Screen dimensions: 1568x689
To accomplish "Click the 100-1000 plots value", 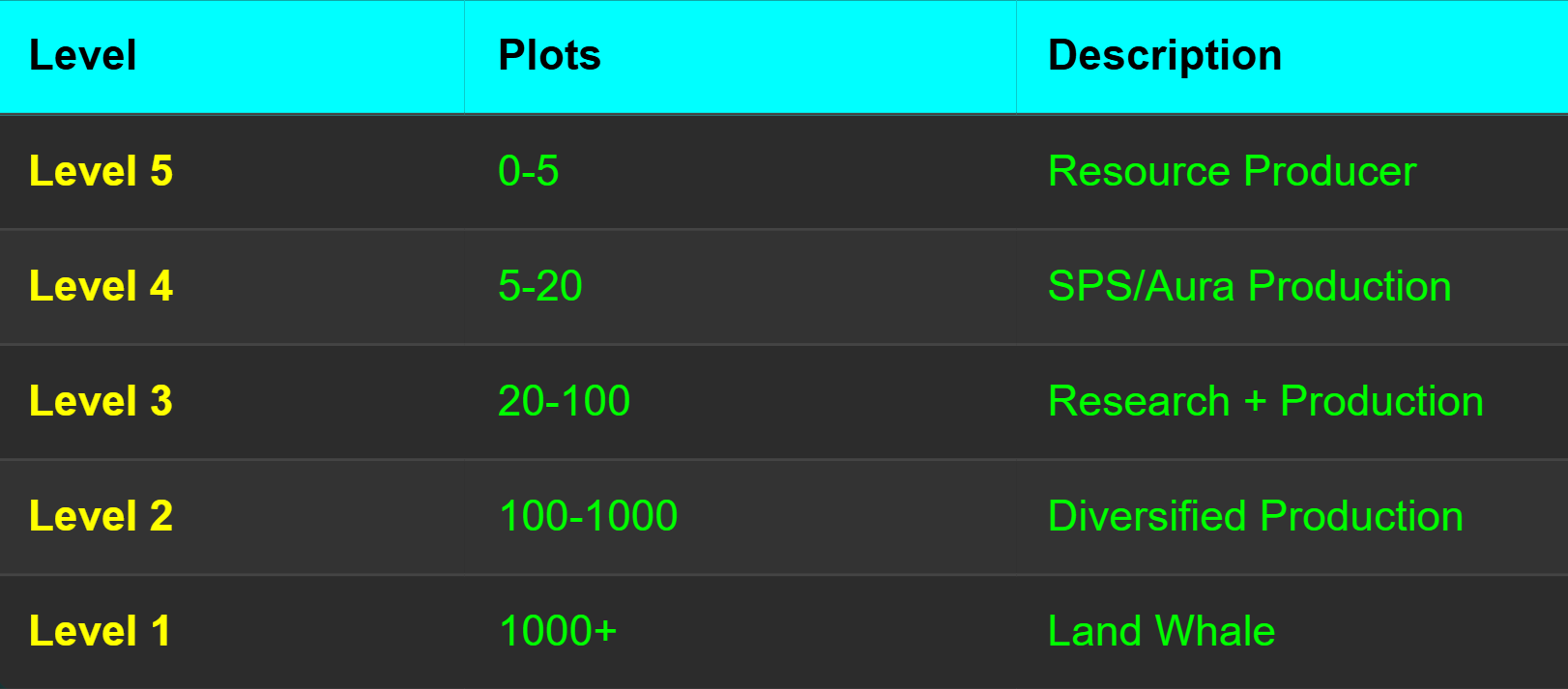I will pos(588,516).
